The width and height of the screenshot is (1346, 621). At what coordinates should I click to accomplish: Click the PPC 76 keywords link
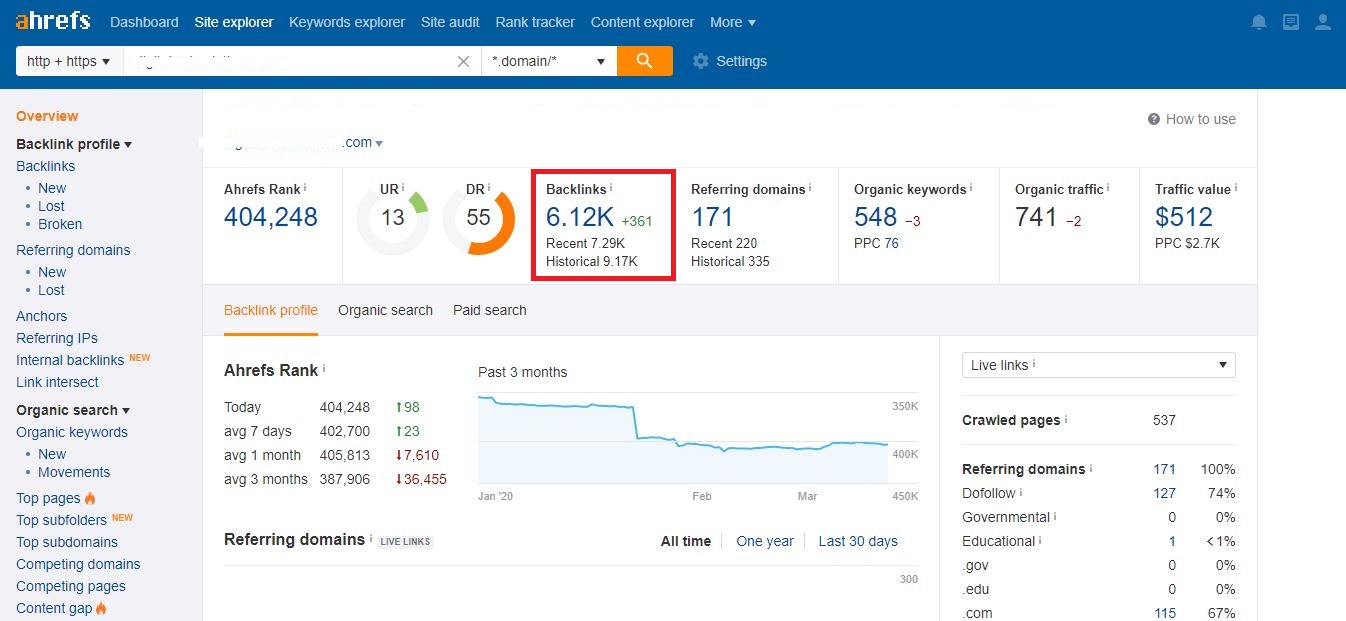click(891, 243)
